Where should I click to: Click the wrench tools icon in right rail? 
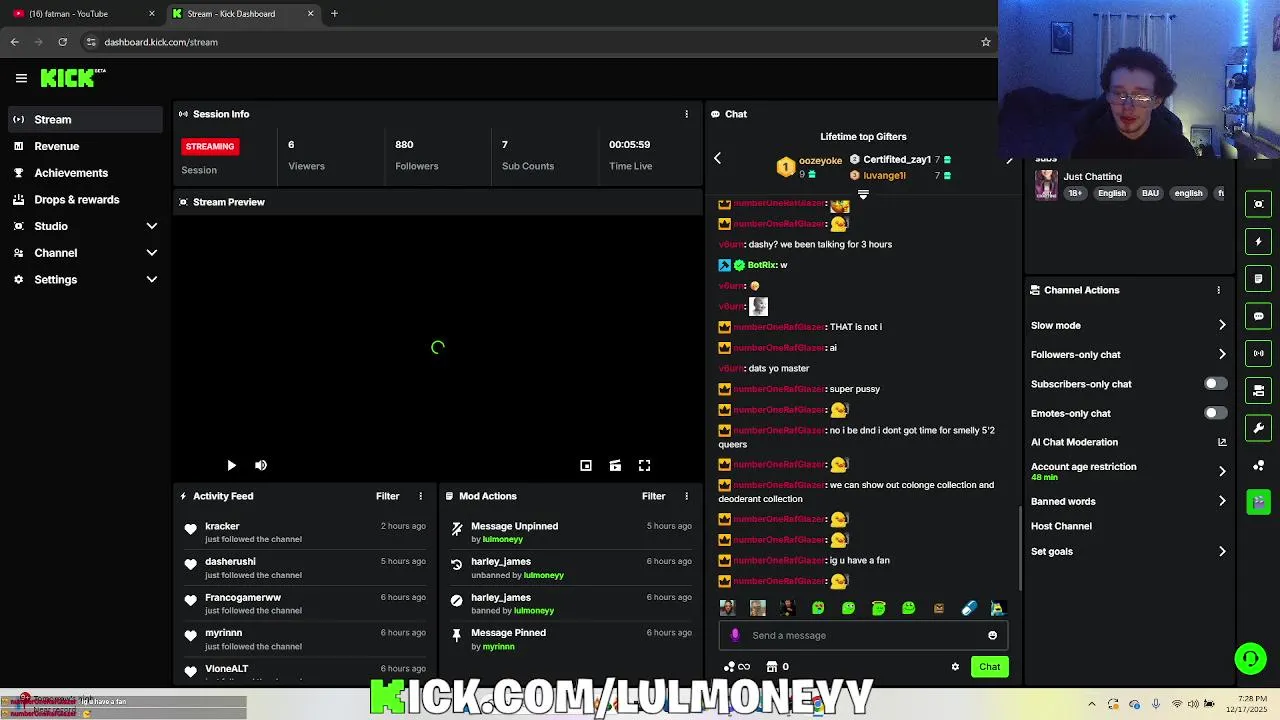[x=1259, y=428]
